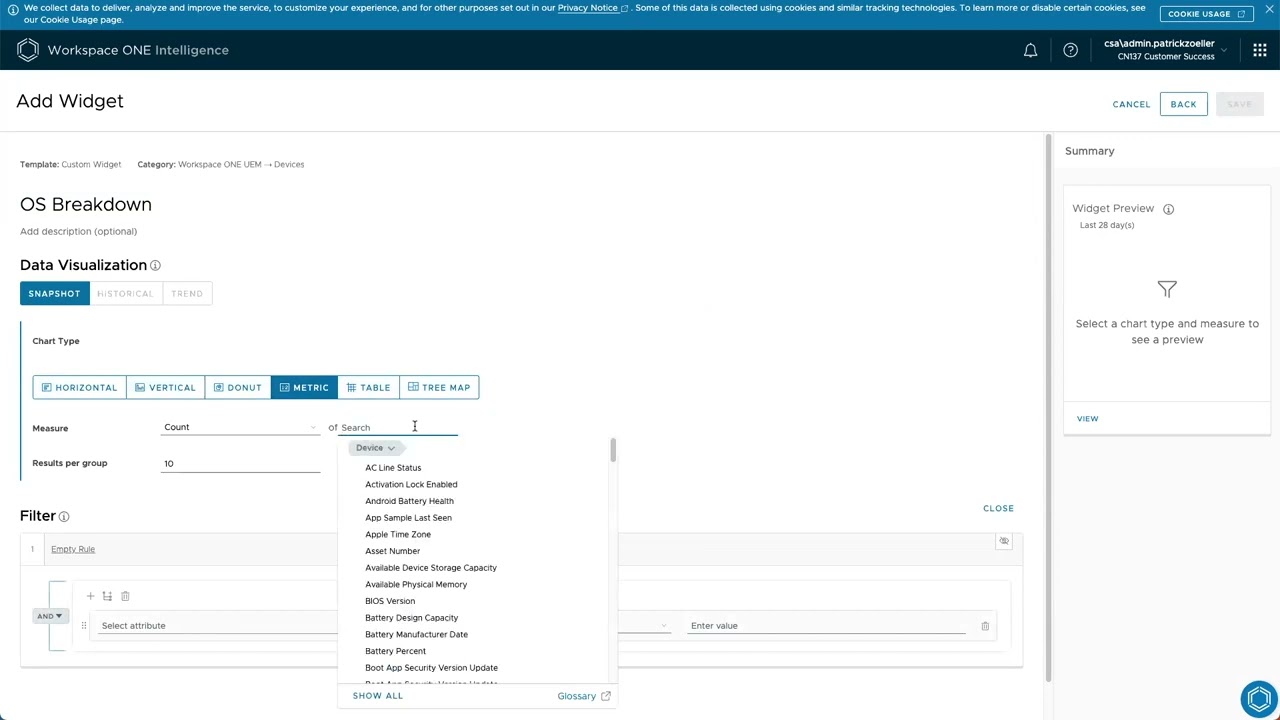Click View in widget preview
1280x720 pixels.
tap(1087, 419)
